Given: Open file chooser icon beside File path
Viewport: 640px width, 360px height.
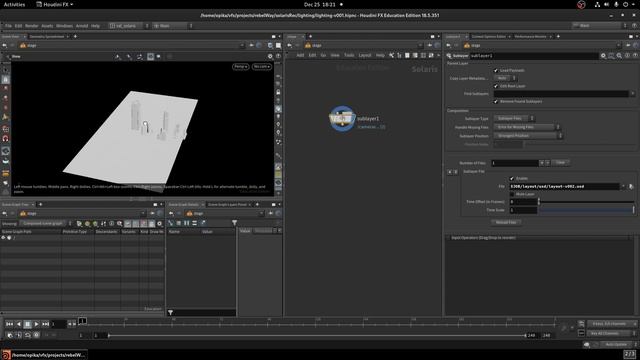Looking at the screenshot, I should coord(631,187).
